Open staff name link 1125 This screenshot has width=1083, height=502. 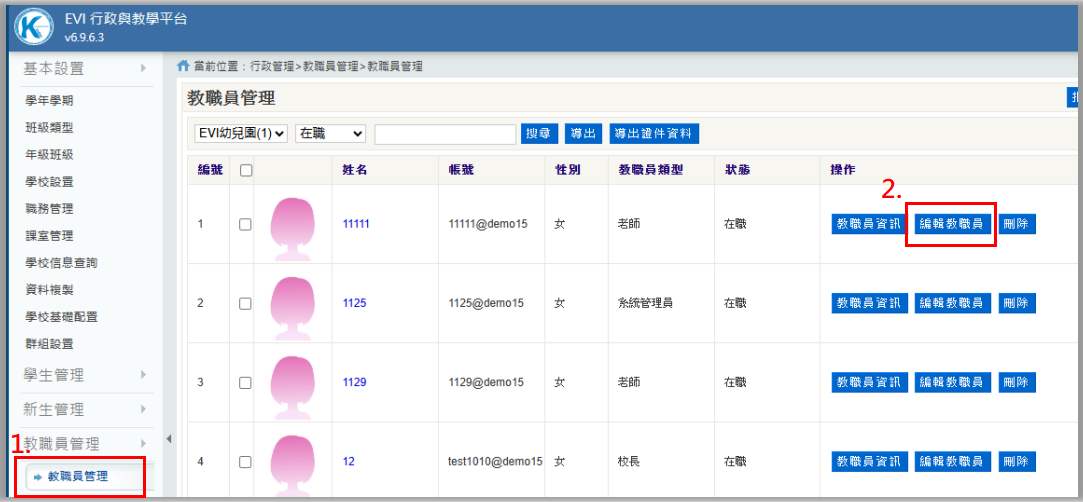click(x=355, y=303)
